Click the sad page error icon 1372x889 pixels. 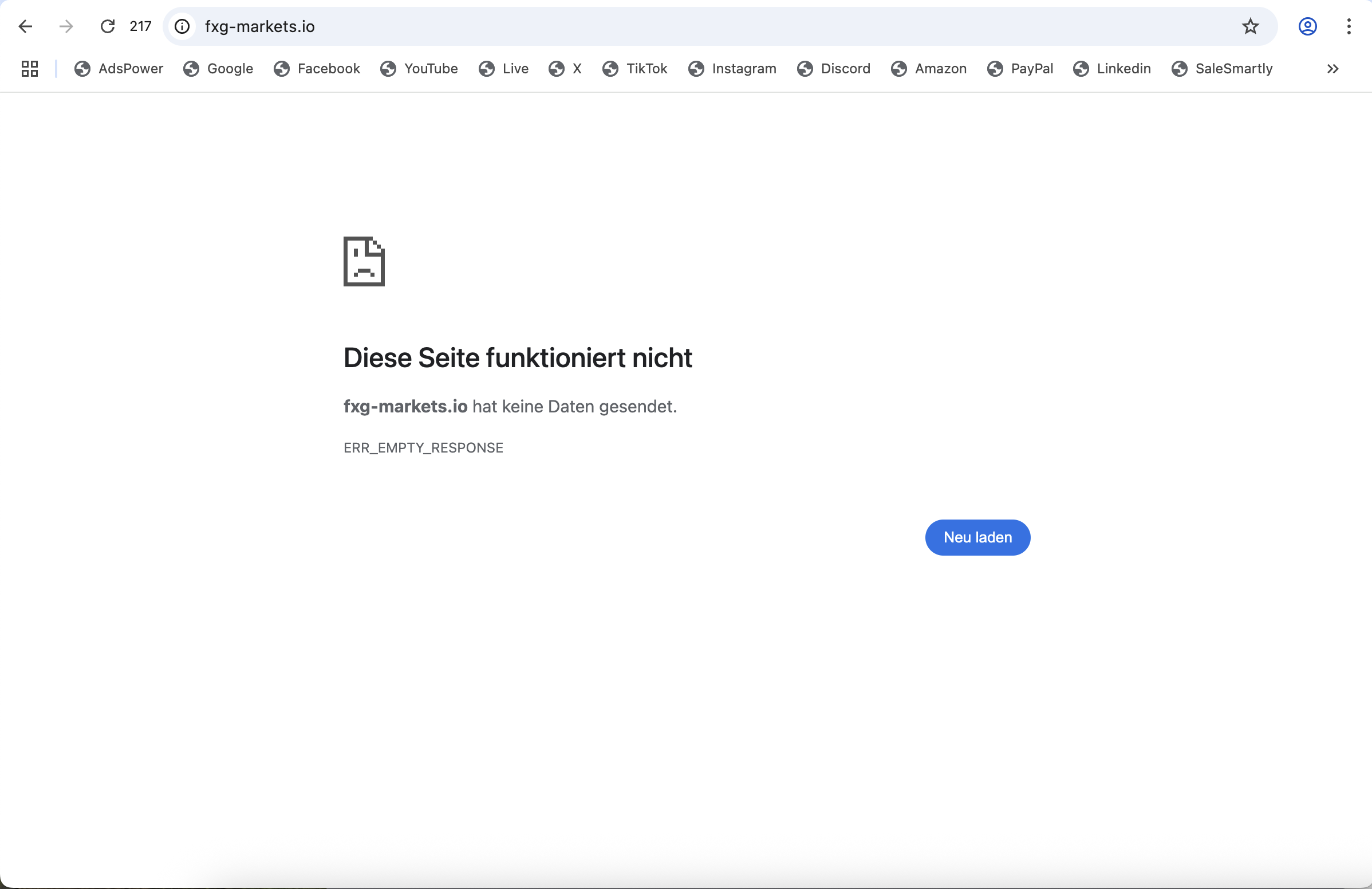click(x=364, y=261)
